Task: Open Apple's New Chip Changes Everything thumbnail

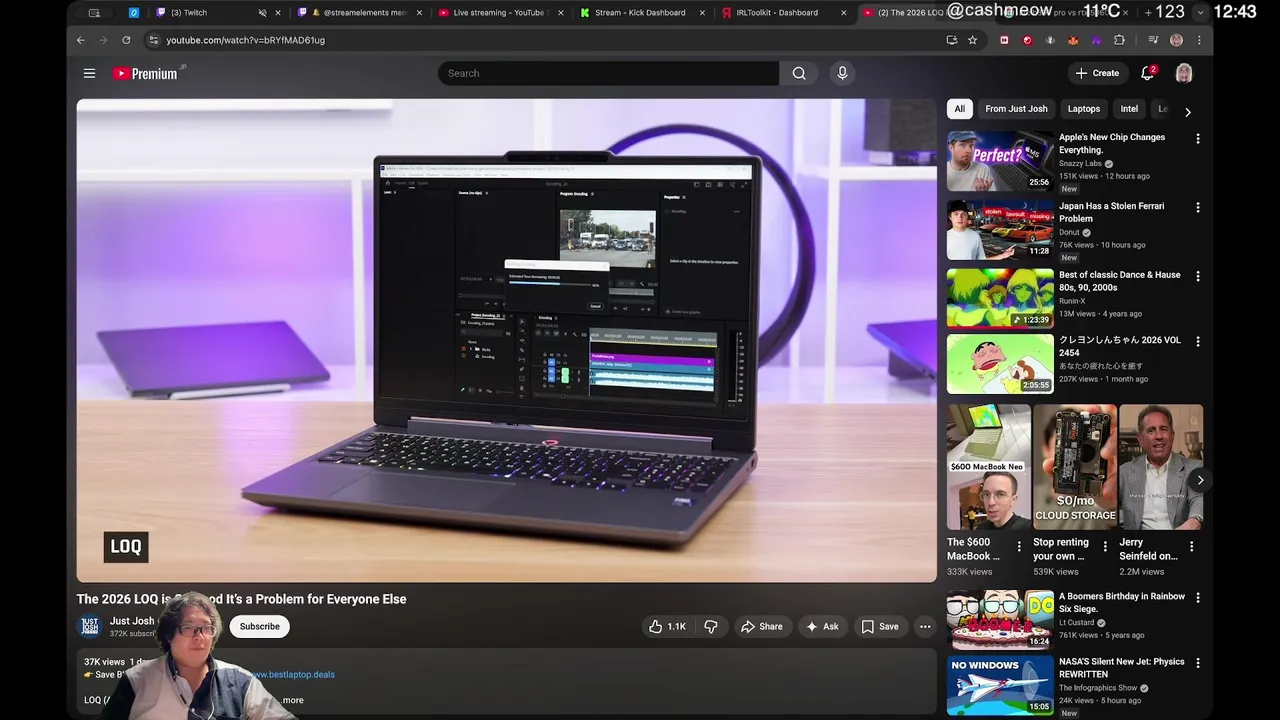Action: pyautogui.click(x=1000, y=161)
